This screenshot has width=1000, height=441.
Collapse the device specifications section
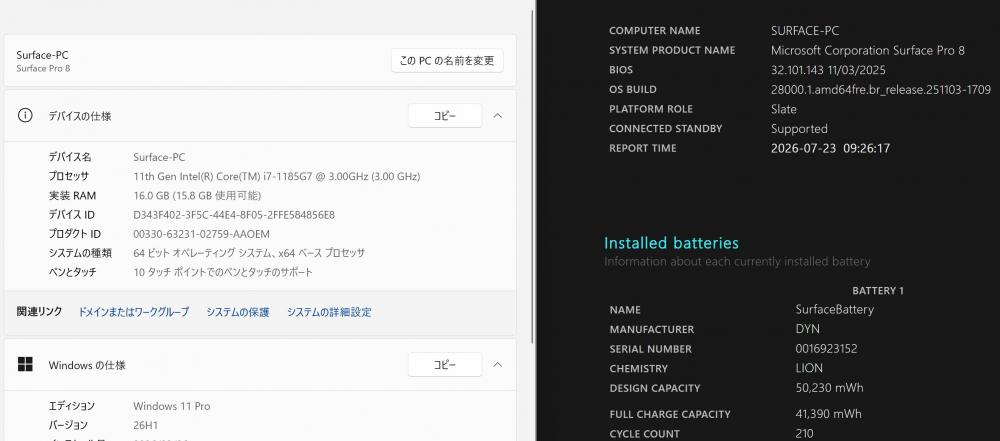[x=498, y=116]
